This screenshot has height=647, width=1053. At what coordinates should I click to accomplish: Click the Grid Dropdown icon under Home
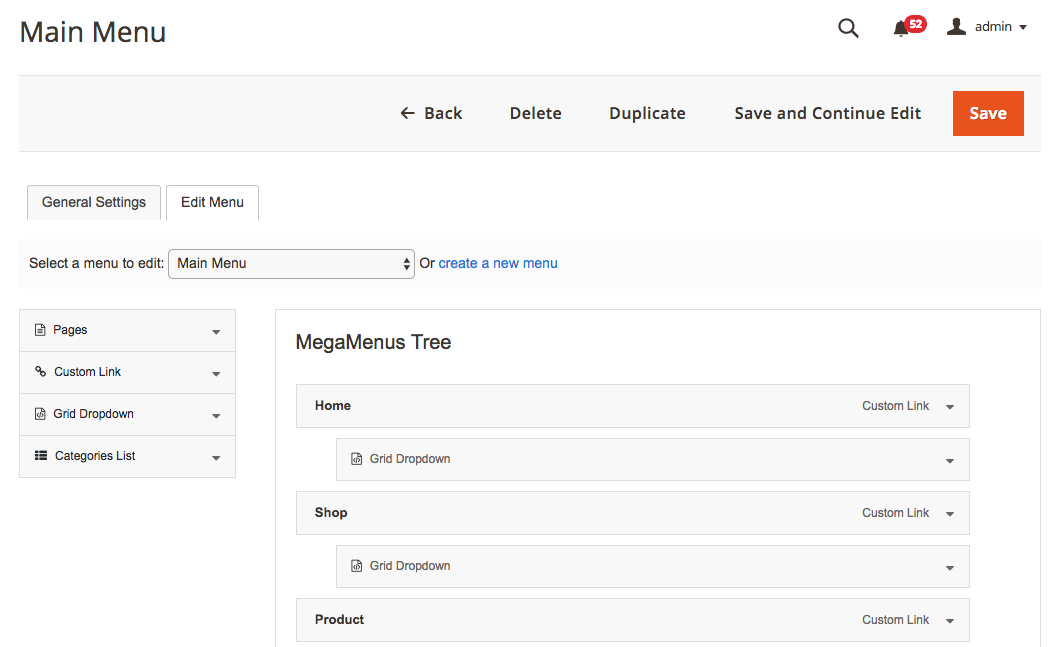356,459
